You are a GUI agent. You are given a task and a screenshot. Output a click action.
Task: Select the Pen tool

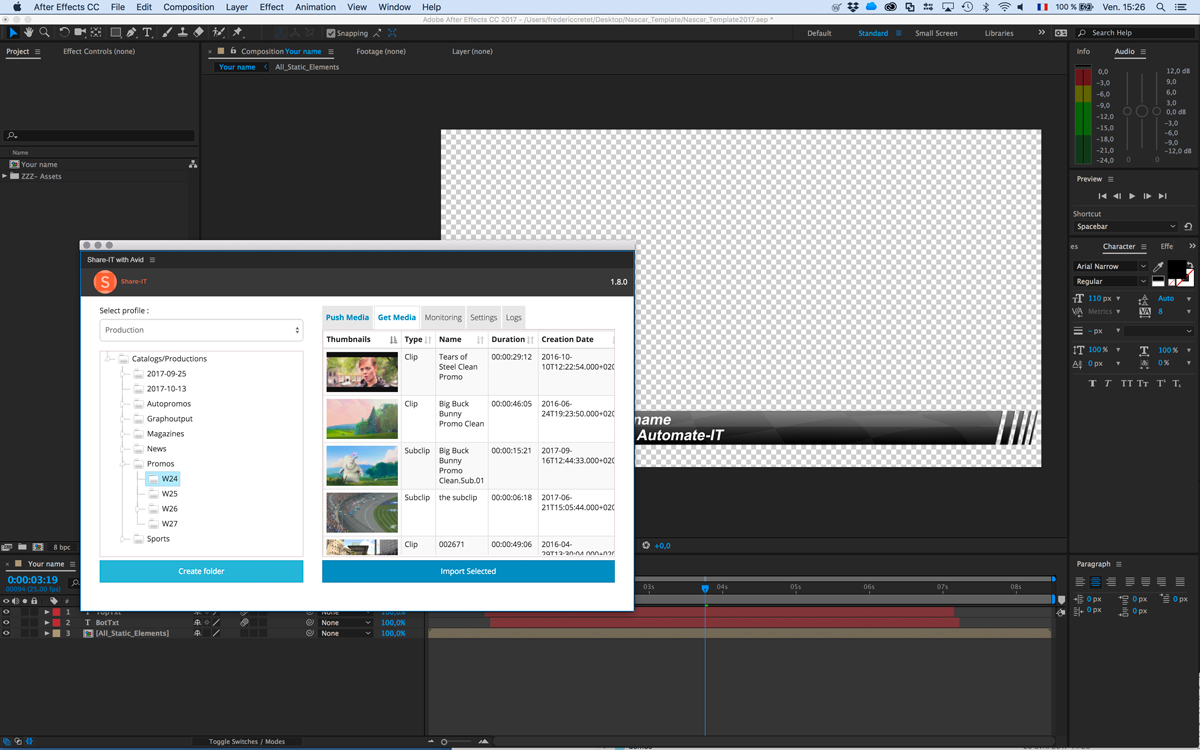(132, 33)
